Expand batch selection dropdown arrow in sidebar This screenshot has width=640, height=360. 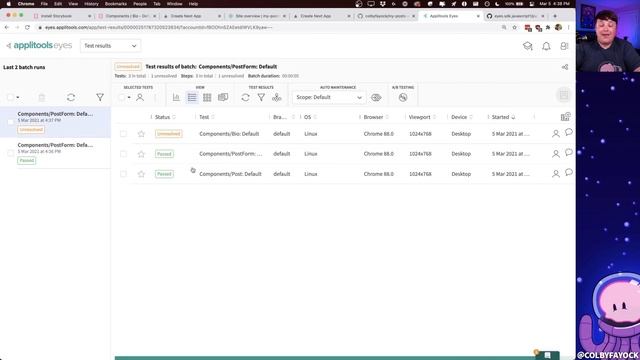(18, 98)
